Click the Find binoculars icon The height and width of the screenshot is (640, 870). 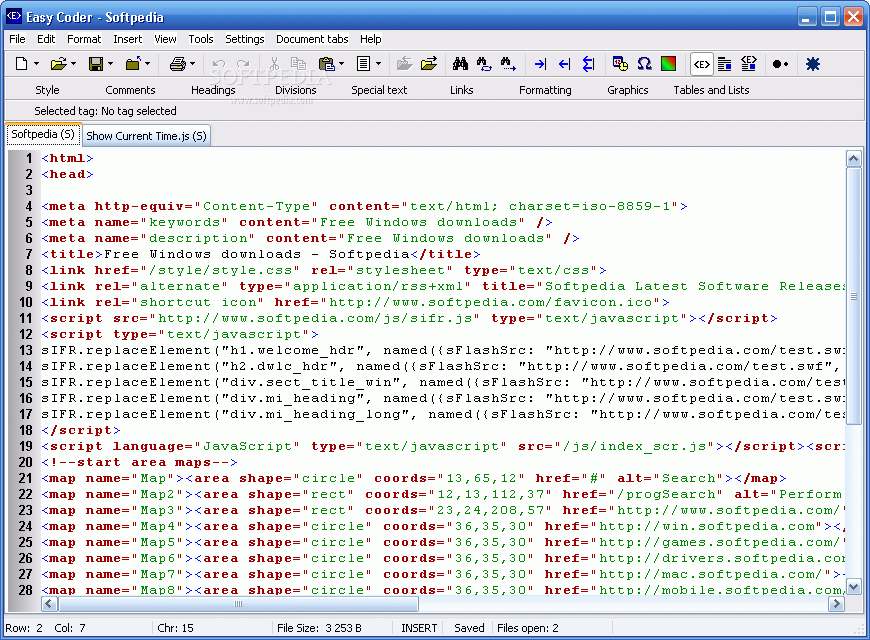coord(460,64)
